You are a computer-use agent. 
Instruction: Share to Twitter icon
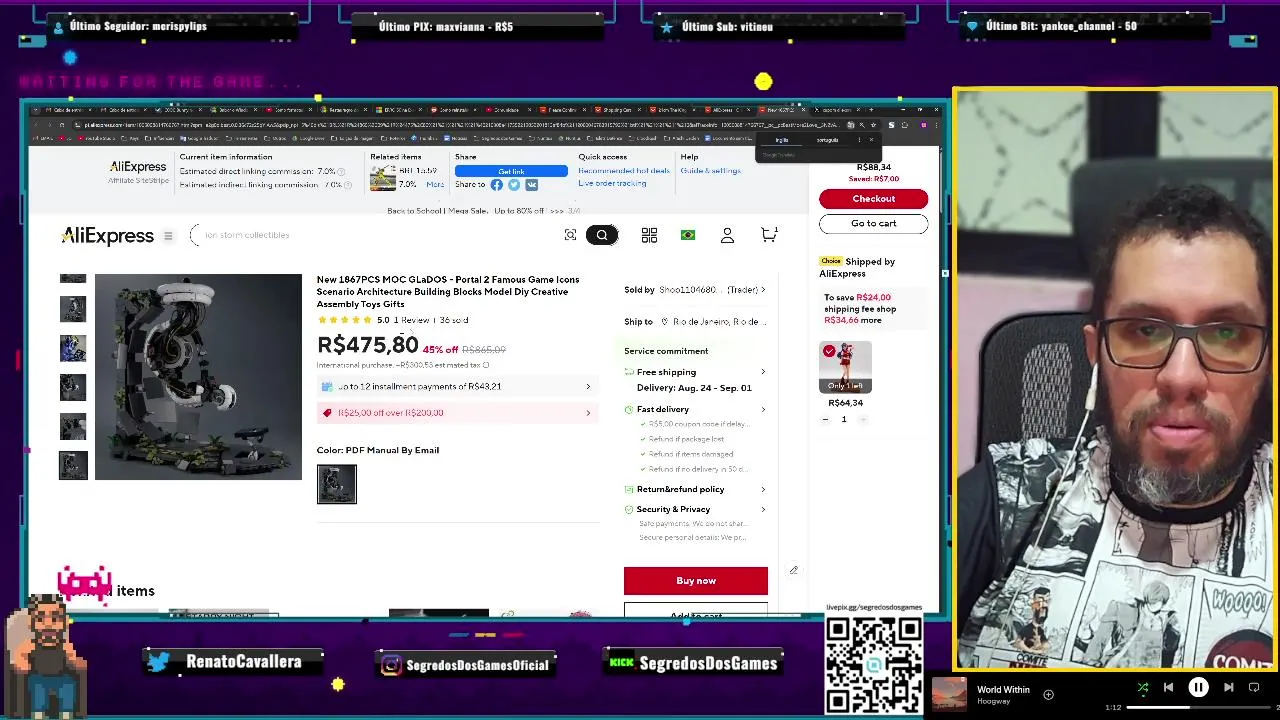point(514,185)
